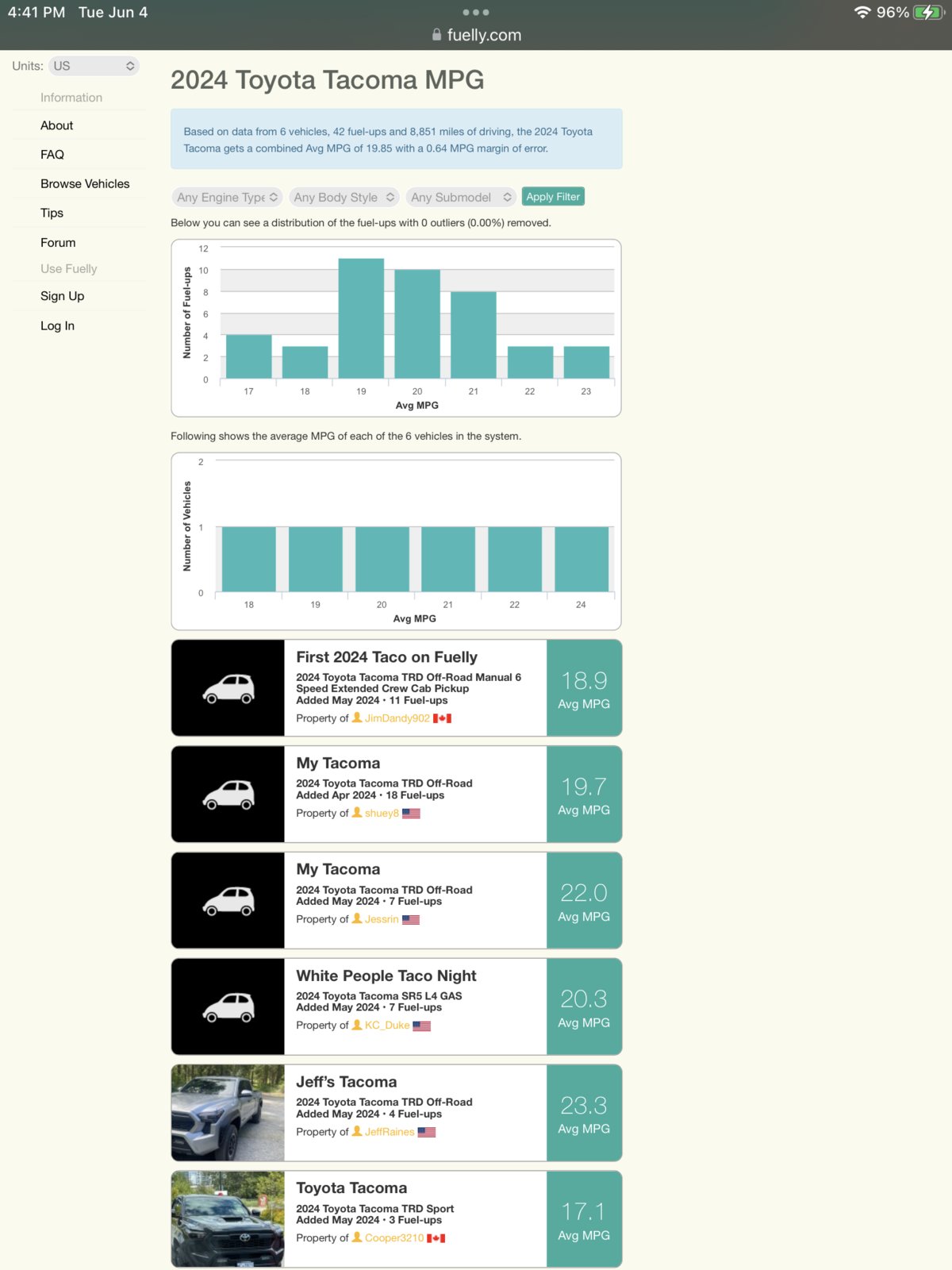Open the Forum sidebar link
The image size is (952, 1270).
click(58, 242)
